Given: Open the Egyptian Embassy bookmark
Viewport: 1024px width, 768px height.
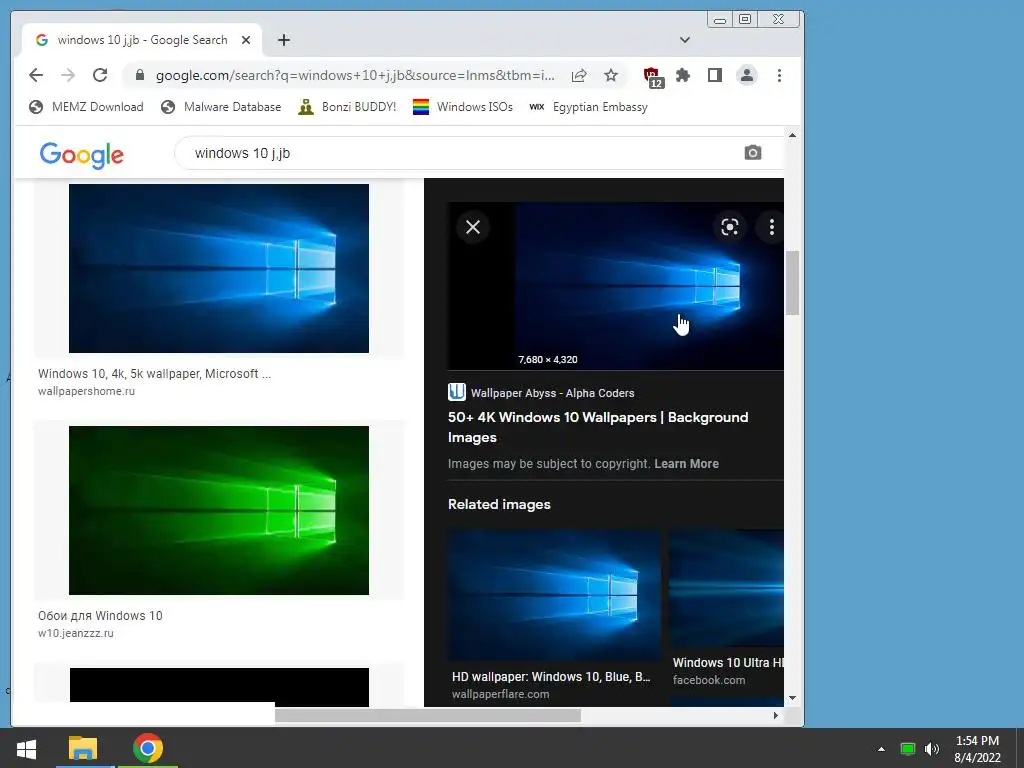Looking at the screenshot, I should click(x=588, y=107).
